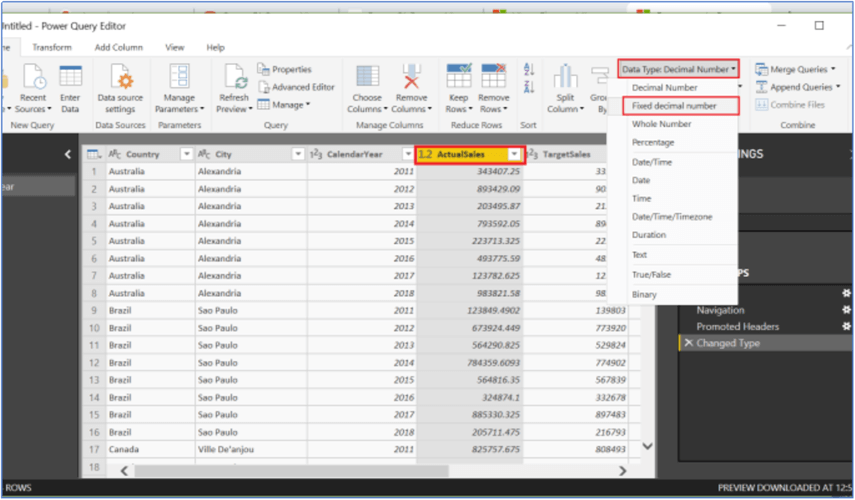Expand the Data Type dropdown
855x500 pixels.
[679, 69]
